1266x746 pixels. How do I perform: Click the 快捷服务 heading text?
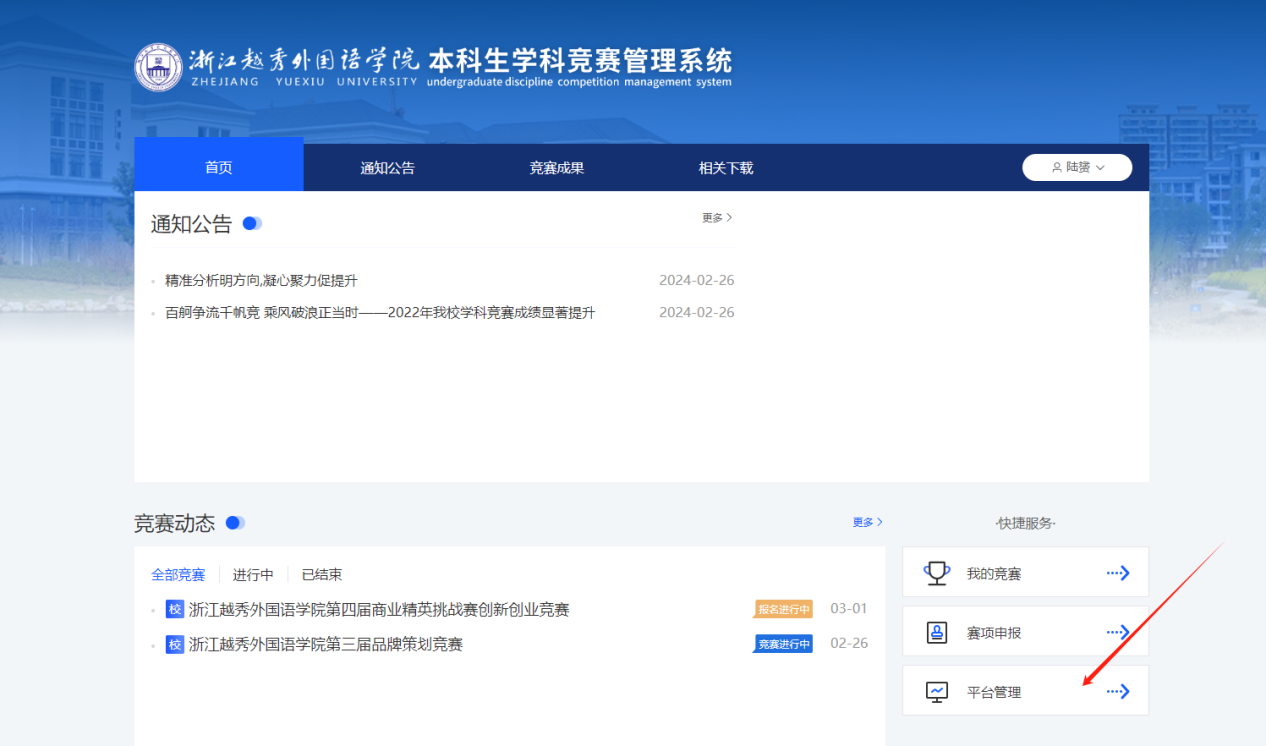(1026, 523)
